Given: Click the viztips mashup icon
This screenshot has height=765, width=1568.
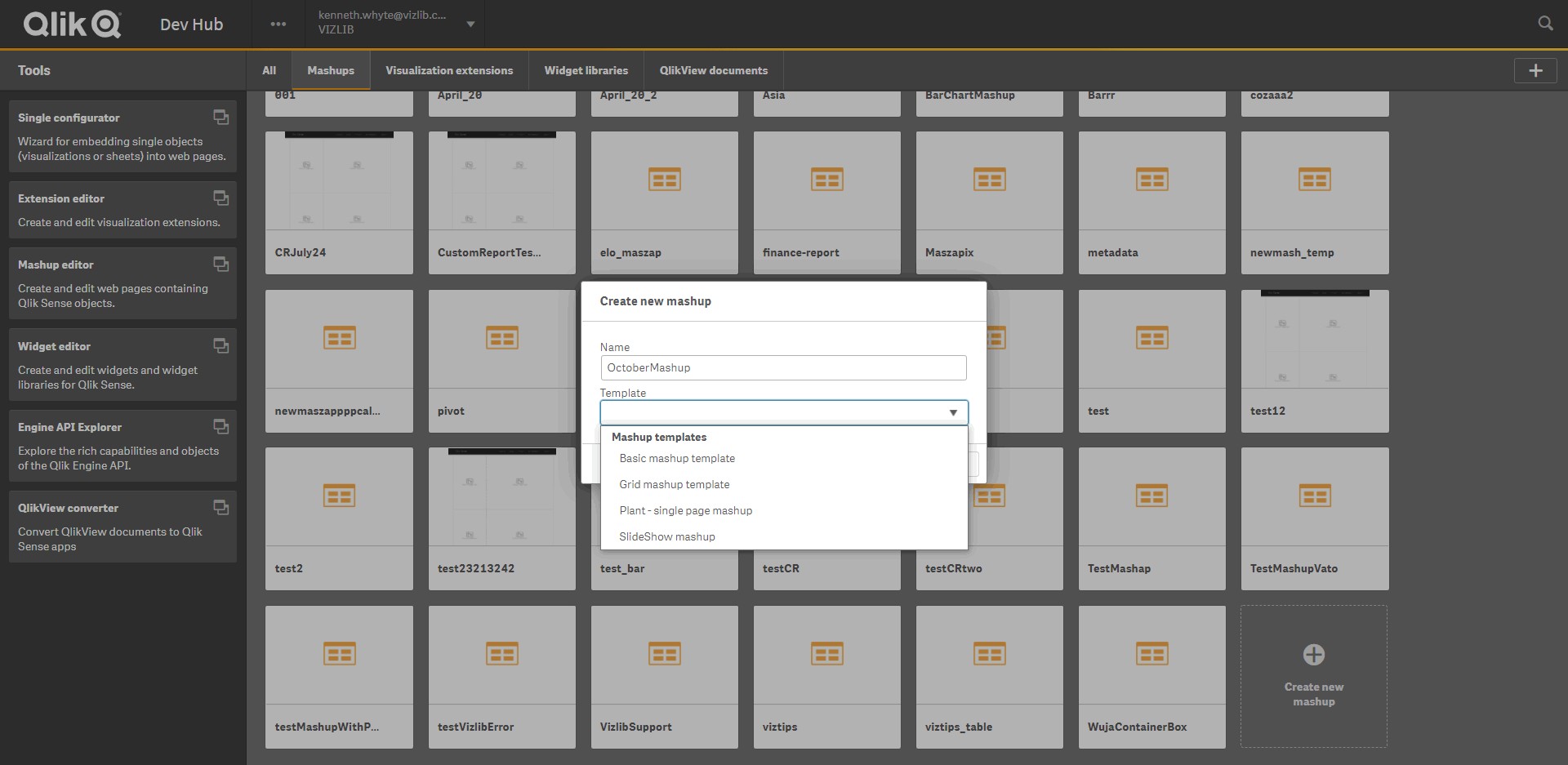Looking at the screenshot, I should point(826,654).
